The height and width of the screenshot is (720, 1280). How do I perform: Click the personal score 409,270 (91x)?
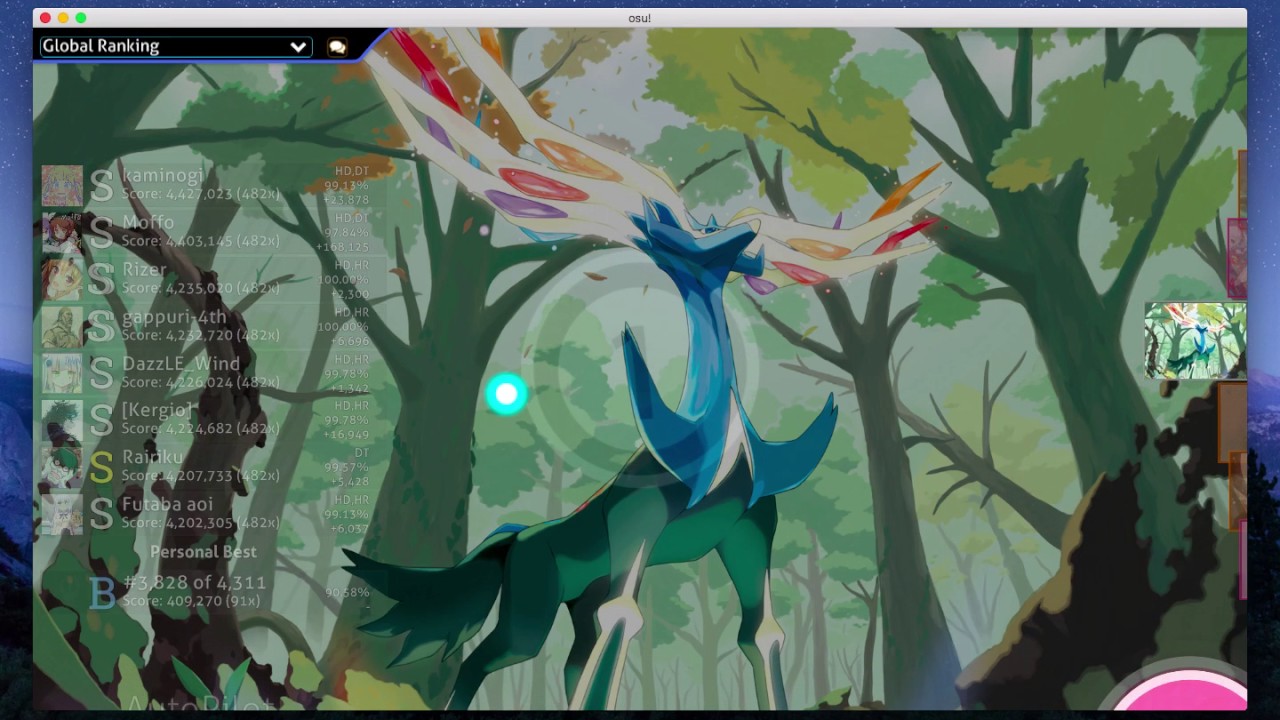tap(191, 601)
